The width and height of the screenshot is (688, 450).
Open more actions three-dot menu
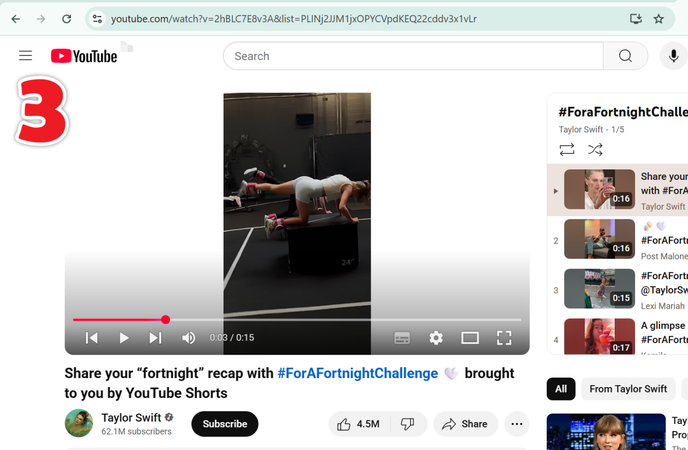[517, 424]
